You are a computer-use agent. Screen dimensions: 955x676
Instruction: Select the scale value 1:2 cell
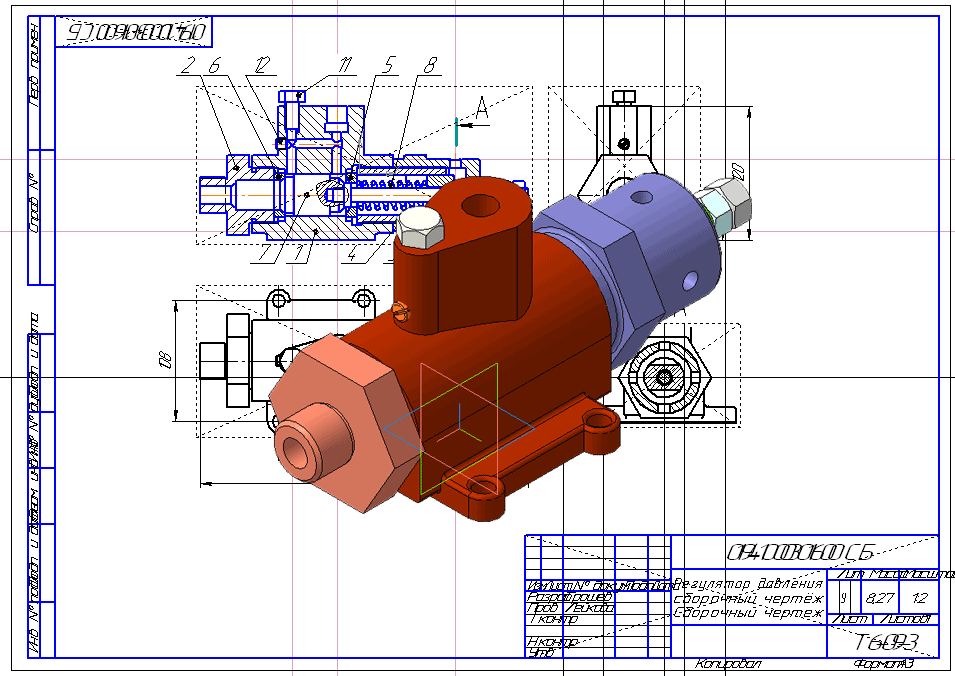tap(920, 599)
